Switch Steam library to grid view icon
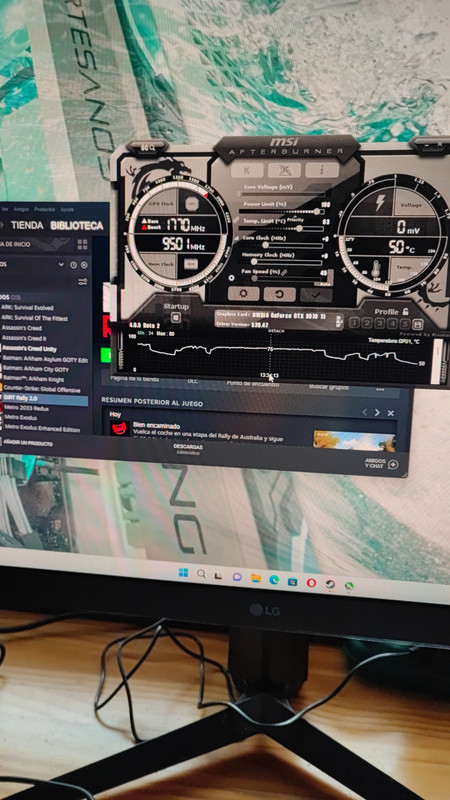Viewport: 450px width, 800px height. pyautogui.click(x=82, y=245)
